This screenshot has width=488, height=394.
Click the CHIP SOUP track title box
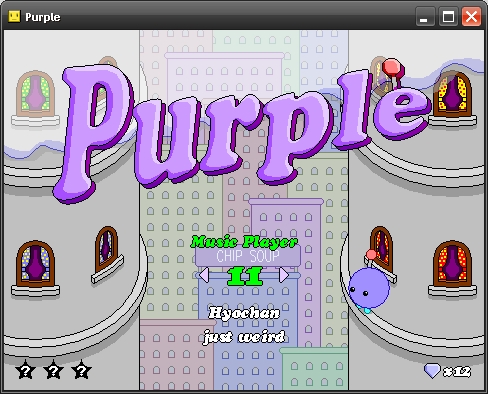point(248,256)
